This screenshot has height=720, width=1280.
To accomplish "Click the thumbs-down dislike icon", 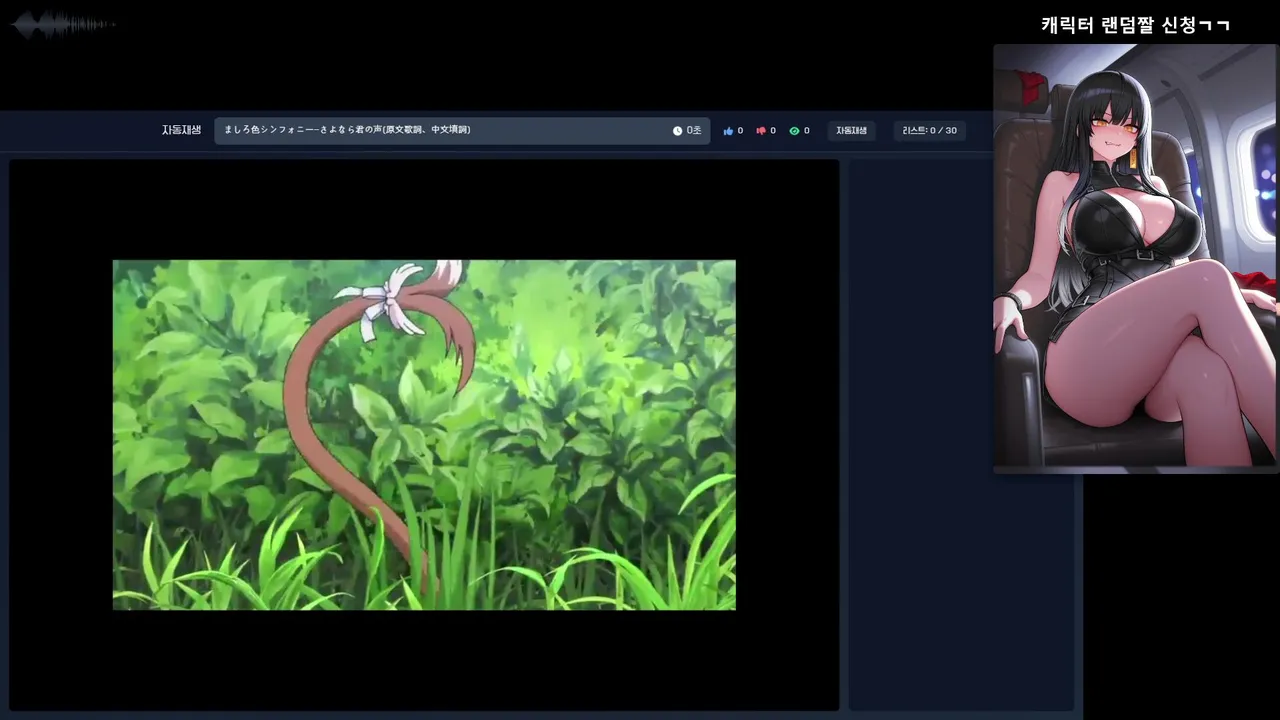I will coord(761,131).
